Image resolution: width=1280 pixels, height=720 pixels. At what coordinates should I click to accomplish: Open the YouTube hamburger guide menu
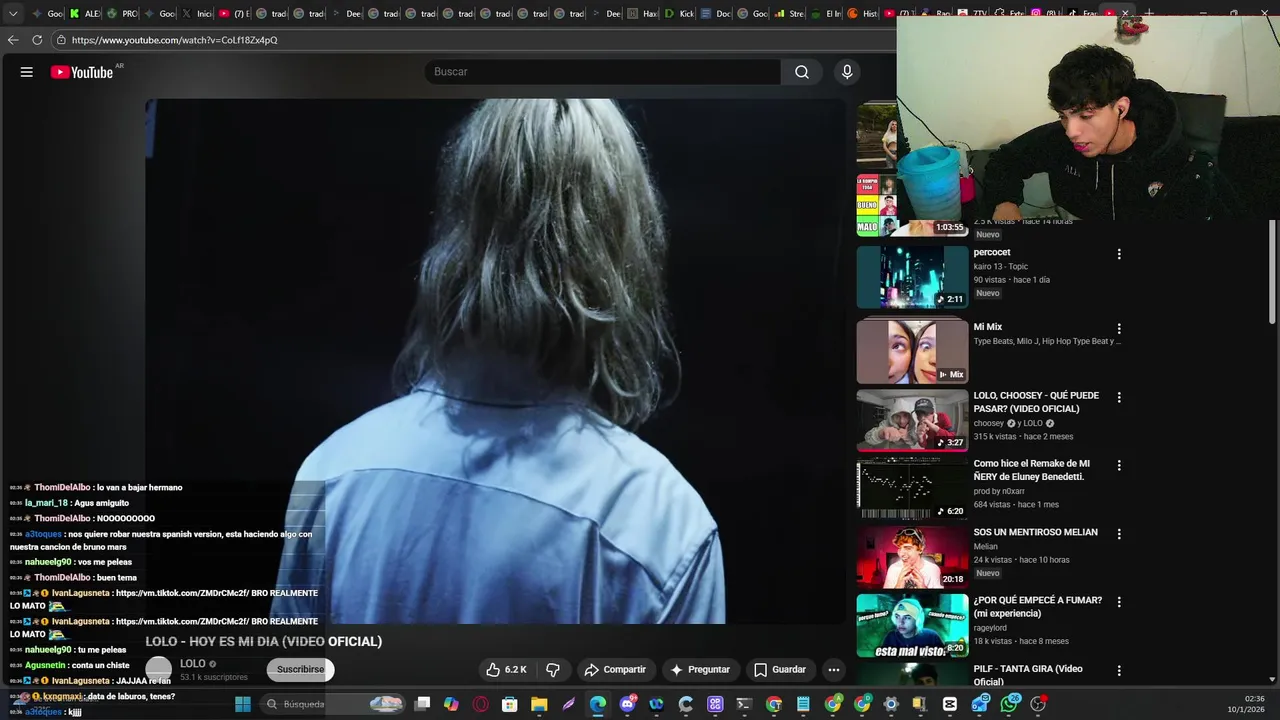(x=27, y=72)
